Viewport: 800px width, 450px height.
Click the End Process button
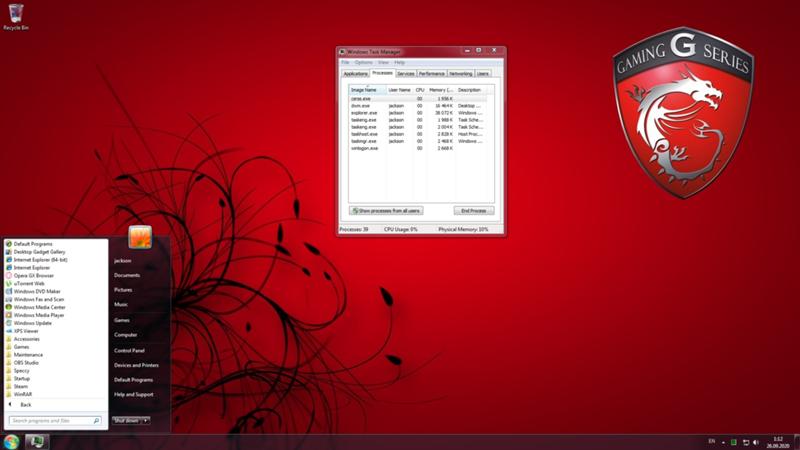(473, 211)
